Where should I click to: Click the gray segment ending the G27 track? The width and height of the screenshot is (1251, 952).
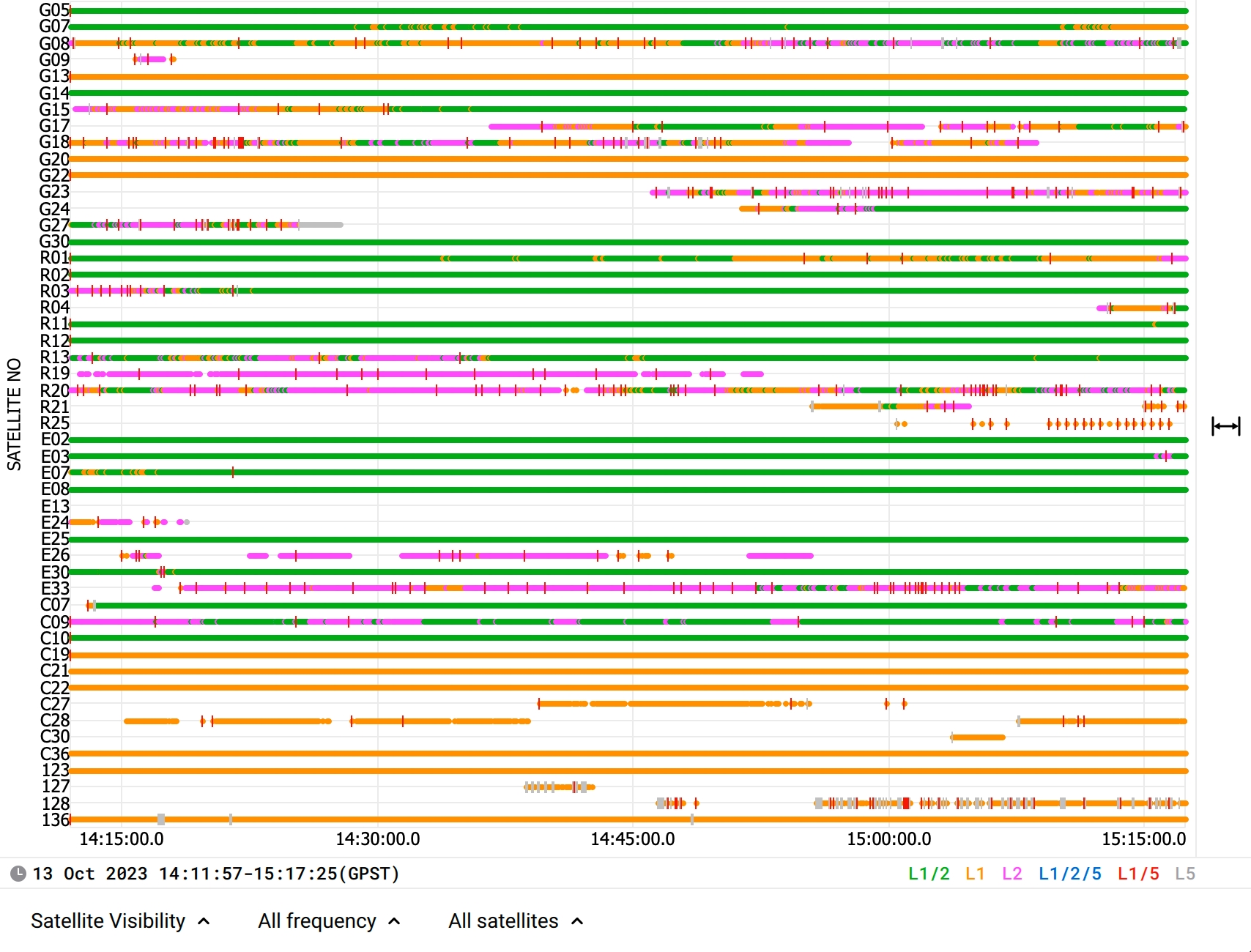click(x=321, y=225)
